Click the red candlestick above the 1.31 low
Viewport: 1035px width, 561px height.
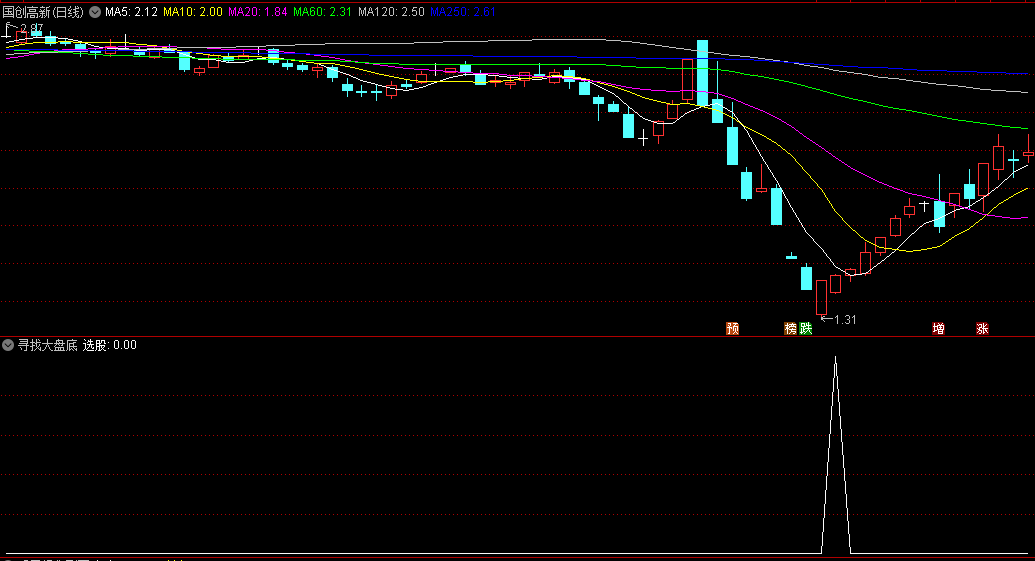pyautogui.click(x=821, y=298)
